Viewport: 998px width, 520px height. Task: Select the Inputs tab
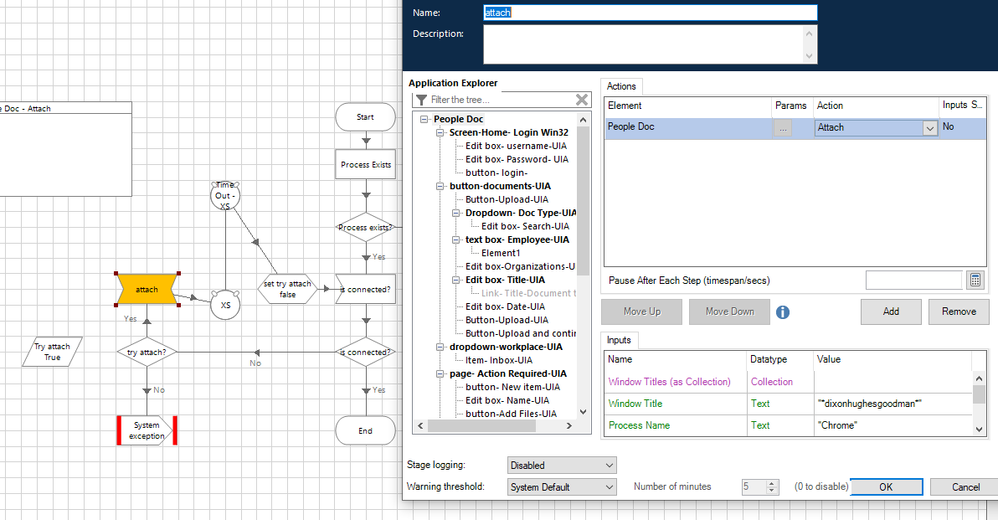point(619,341)
